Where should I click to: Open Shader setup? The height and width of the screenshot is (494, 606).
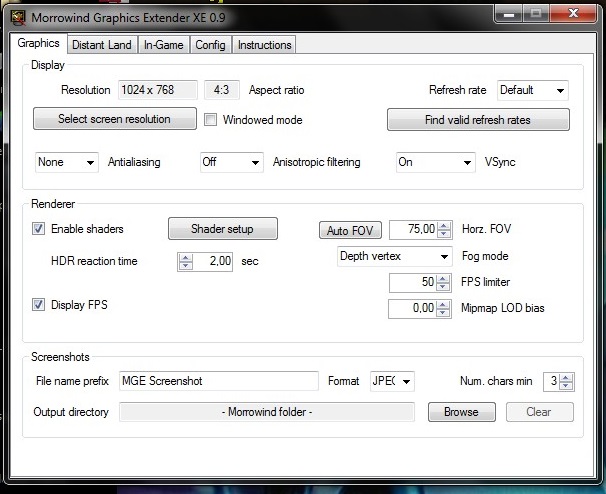click(x=222, y=229)
